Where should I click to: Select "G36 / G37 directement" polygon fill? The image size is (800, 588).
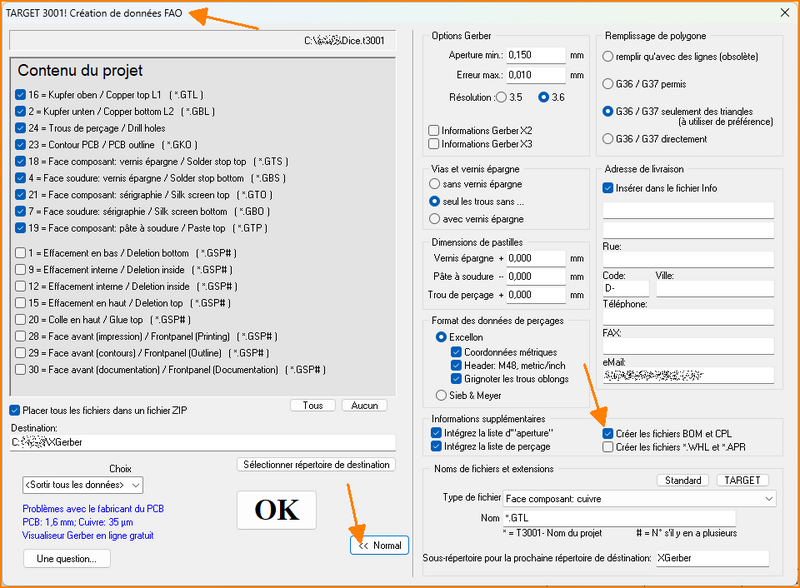click(x=608, y=139)
